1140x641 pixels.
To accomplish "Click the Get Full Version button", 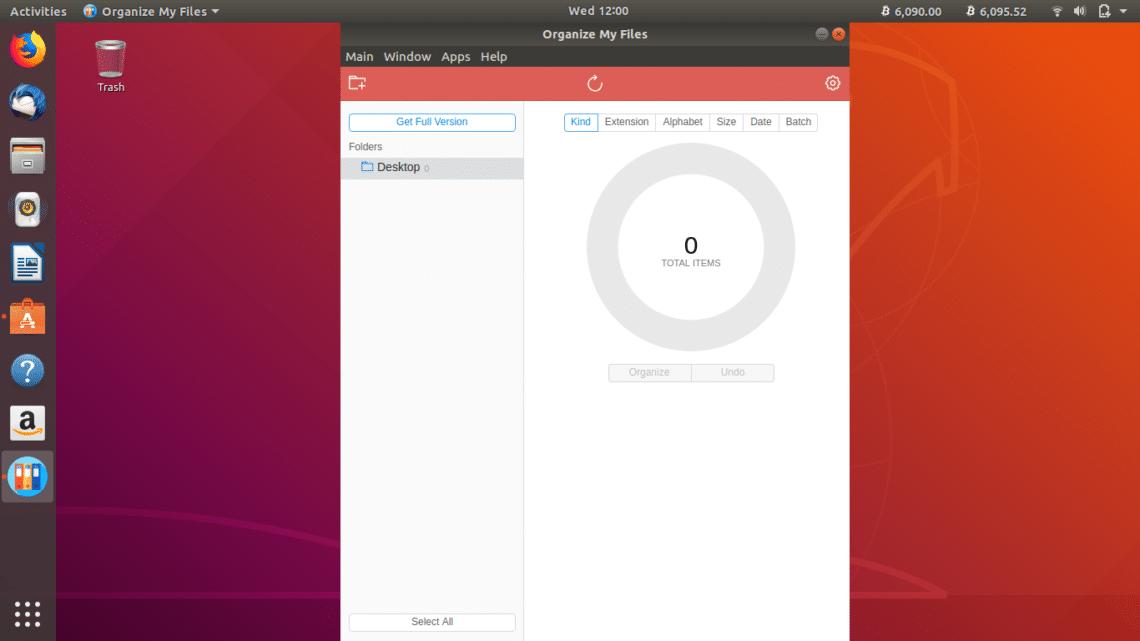I will (x=431, y=121).
